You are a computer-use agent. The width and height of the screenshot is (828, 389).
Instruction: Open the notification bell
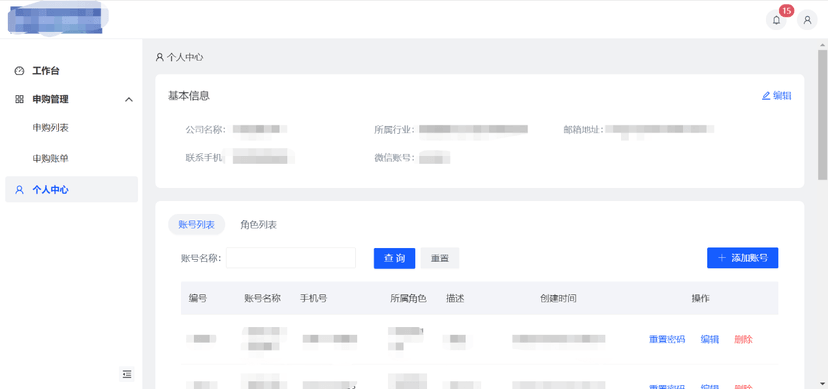pos(776,20)
